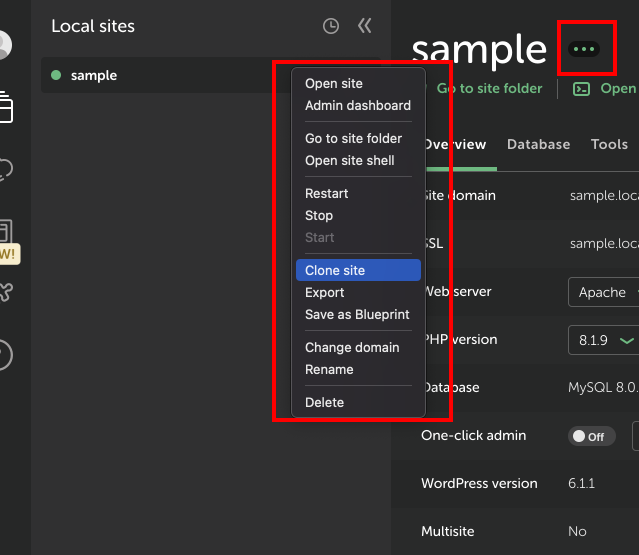Screen dimensions: 639x555
Task: Click the Open site shell terminal icon
Action: (581, 89)
